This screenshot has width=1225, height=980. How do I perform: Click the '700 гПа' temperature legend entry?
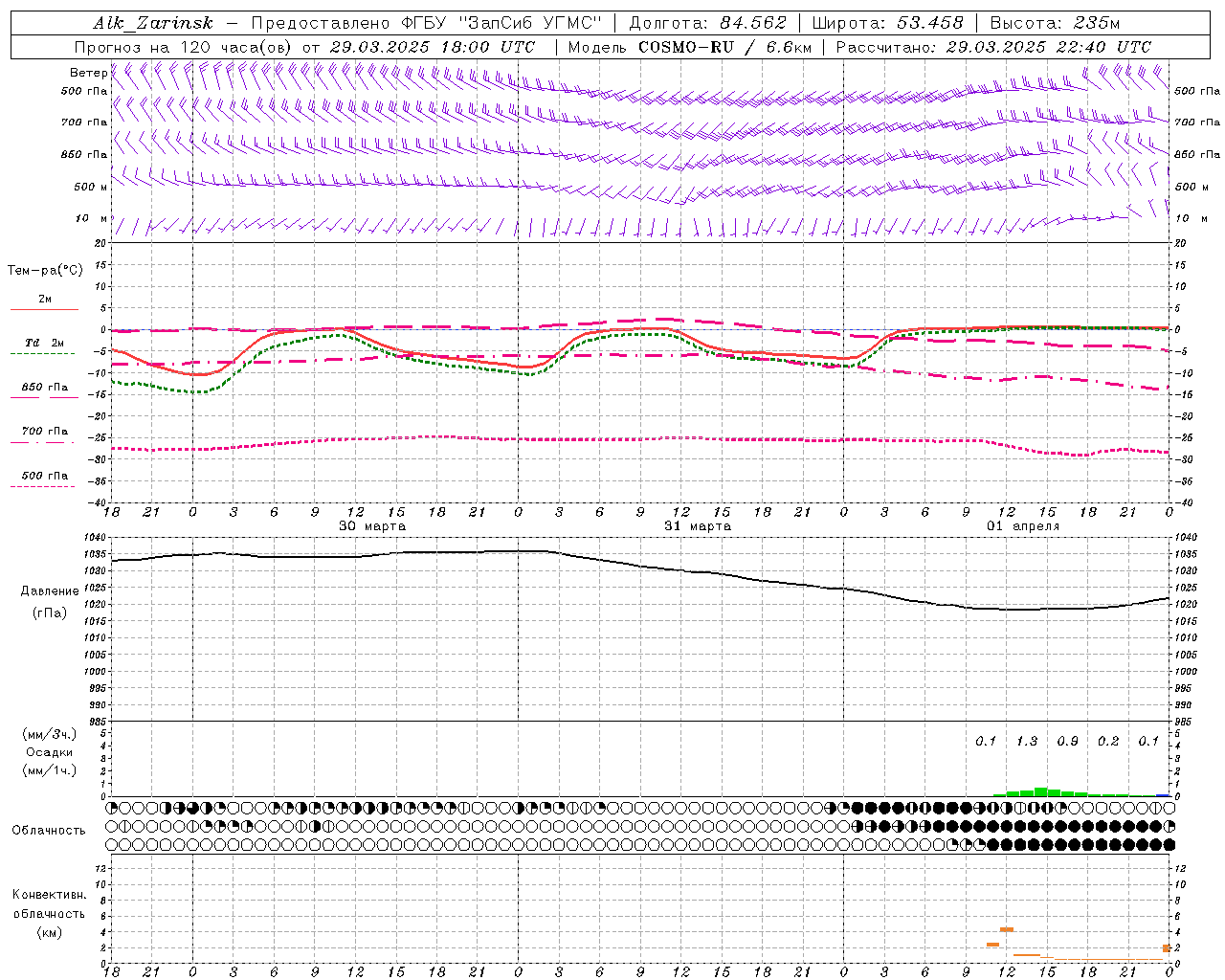(45, 432)
